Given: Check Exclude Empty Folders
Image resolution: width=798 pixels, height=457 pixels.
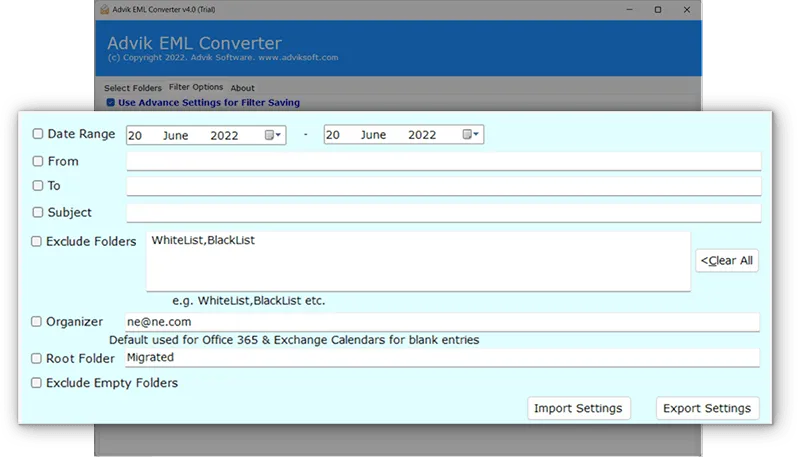Looking at the screenshot, I should coord(36,383).
